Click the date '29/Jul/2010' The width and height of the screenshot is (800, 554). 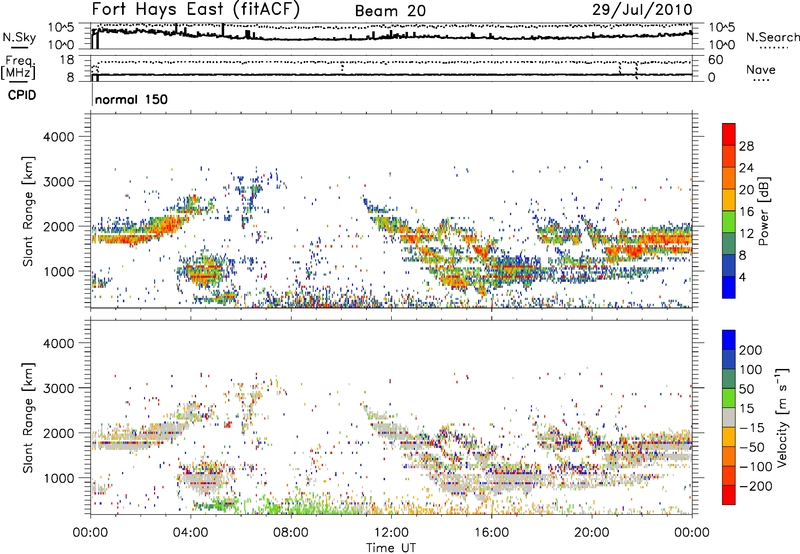click(x=642, y=9)
